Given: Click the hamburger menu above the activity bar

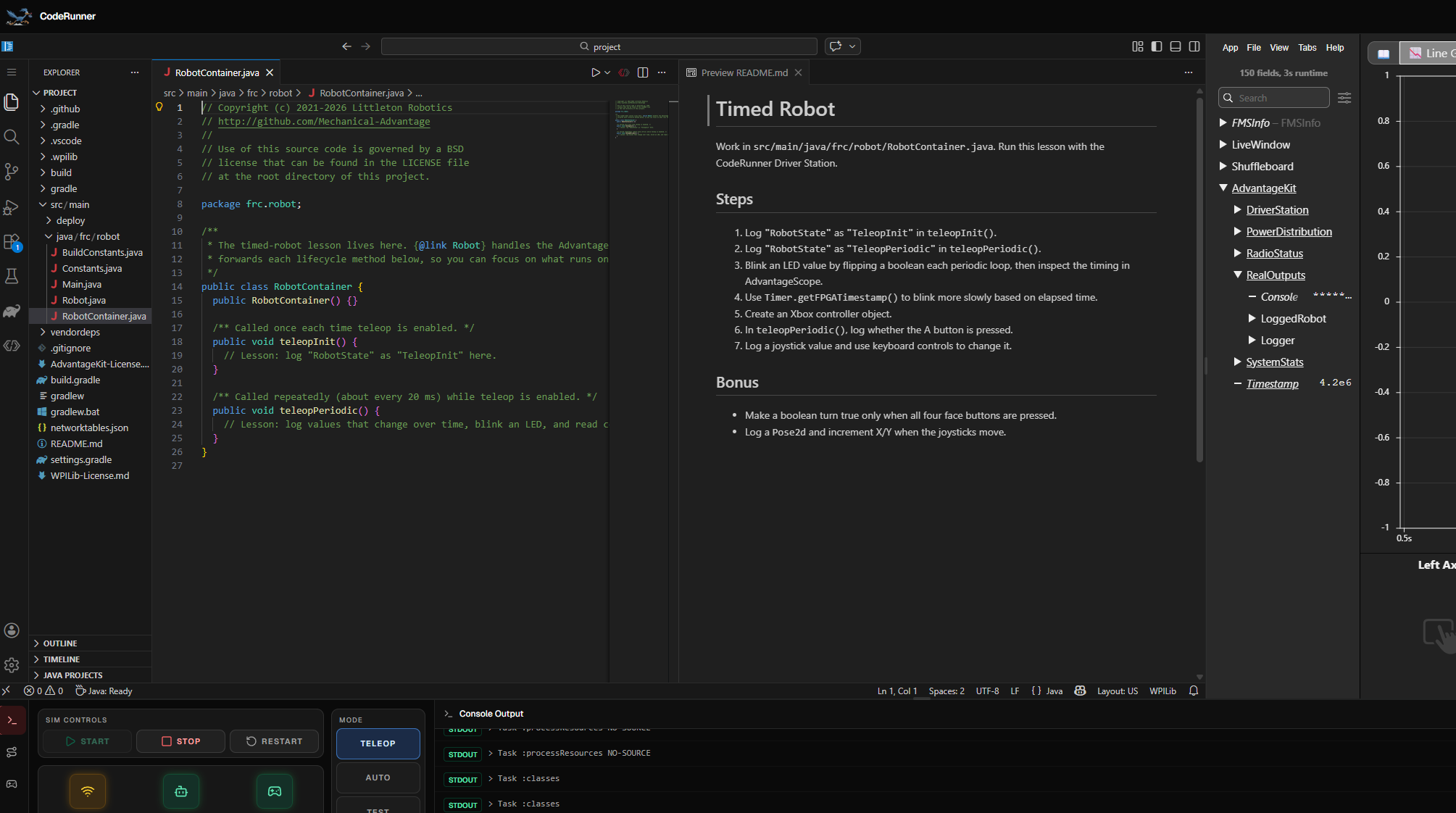Looking at the screenshot, I should (12, 72).
